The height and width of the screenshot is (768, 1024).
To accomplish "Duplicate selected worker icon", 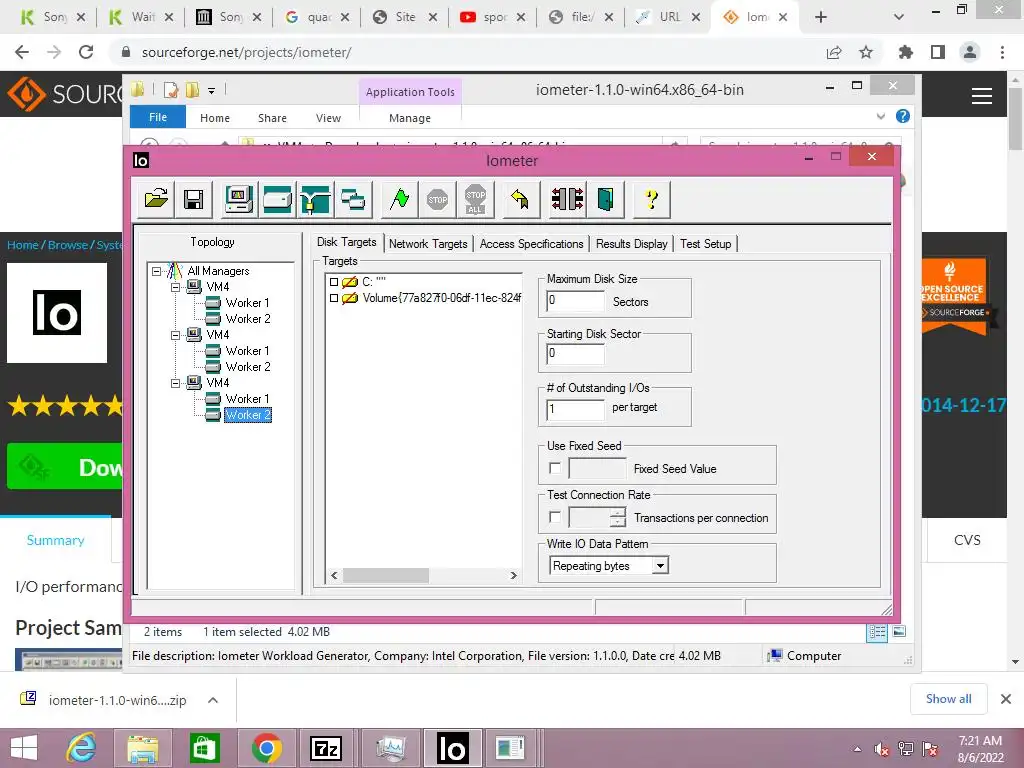I will 353,199.
